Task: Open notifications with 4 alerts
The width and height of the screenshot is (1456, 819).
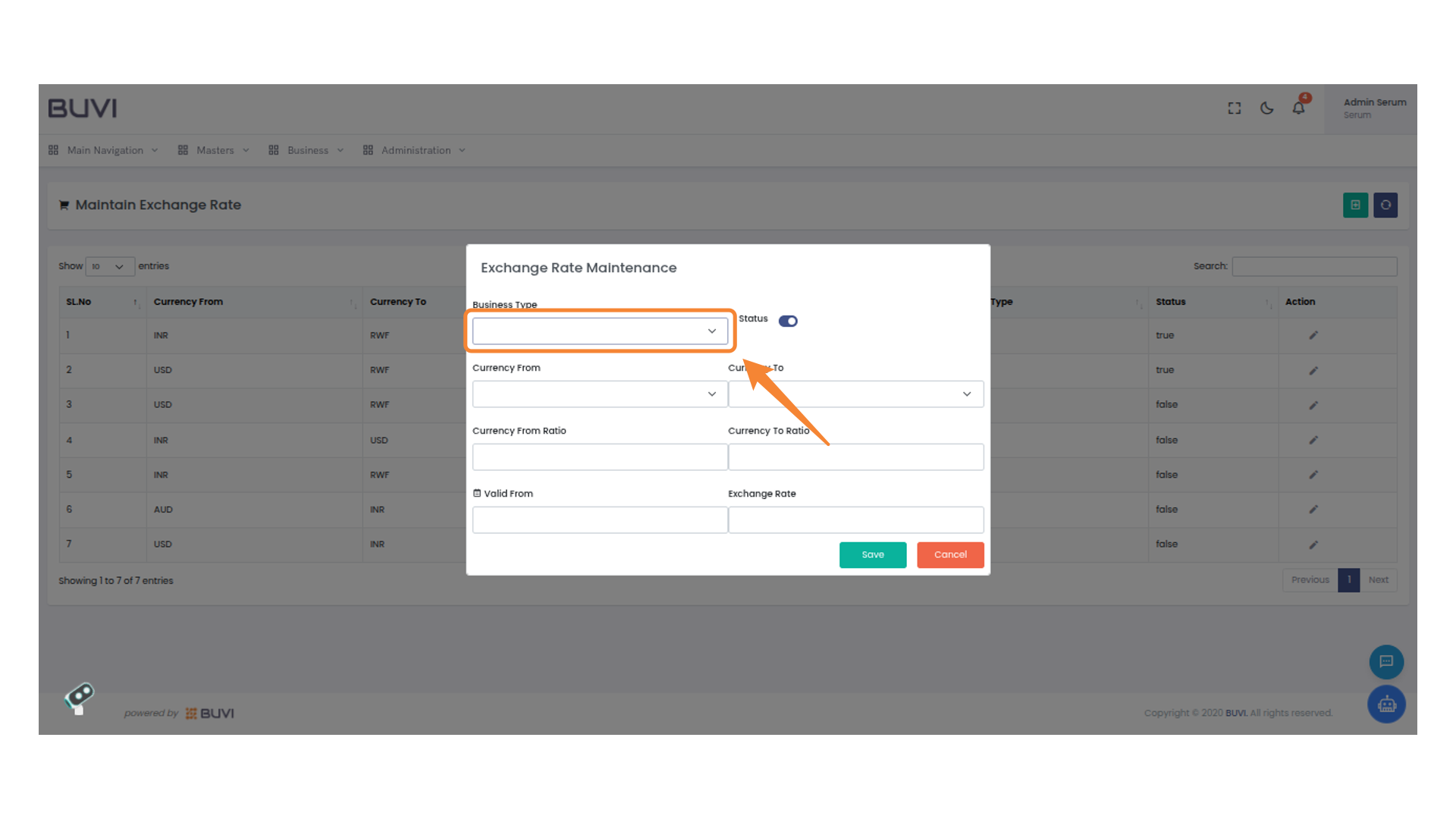Action: (1298, 108)
